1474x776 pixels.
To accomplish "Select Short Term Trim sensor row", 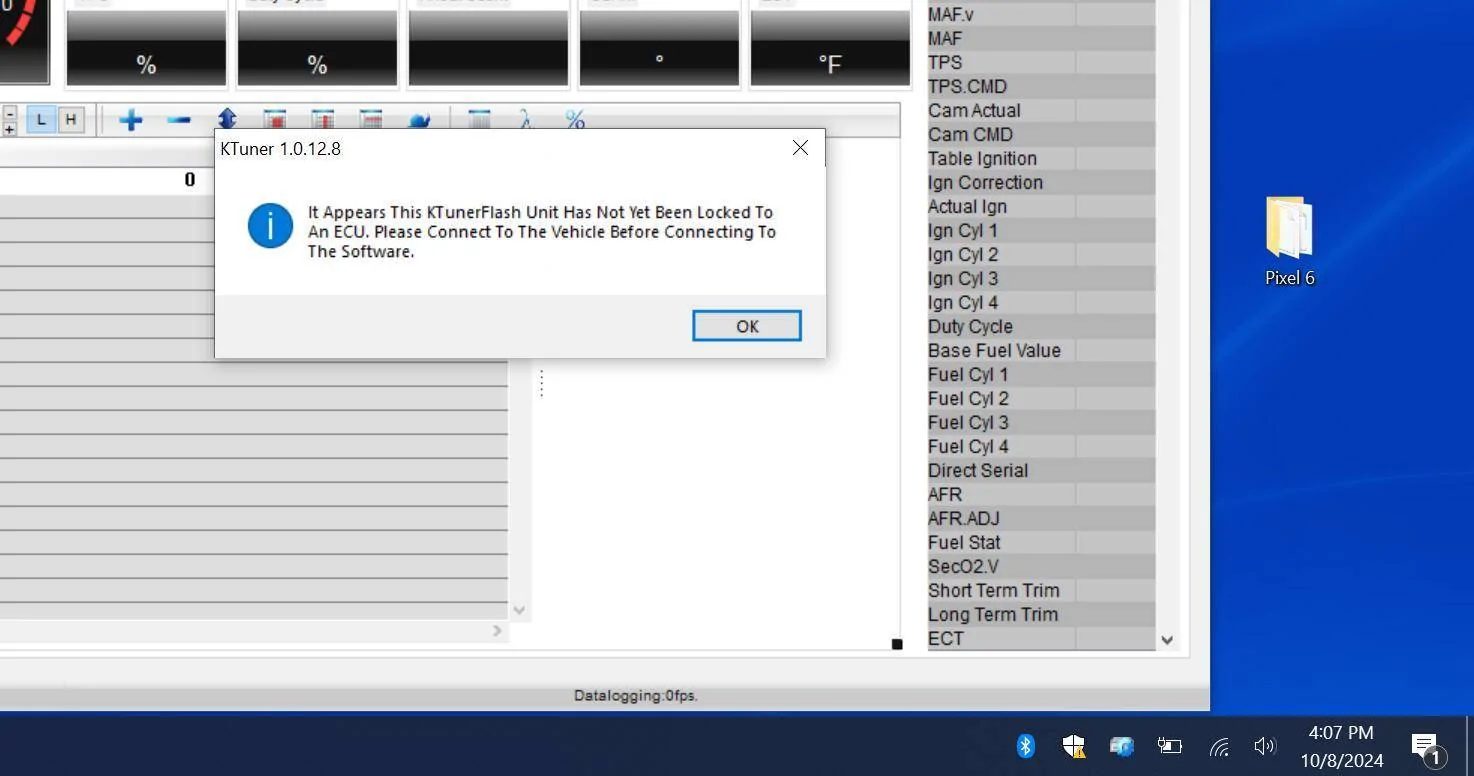I will 993,591.
